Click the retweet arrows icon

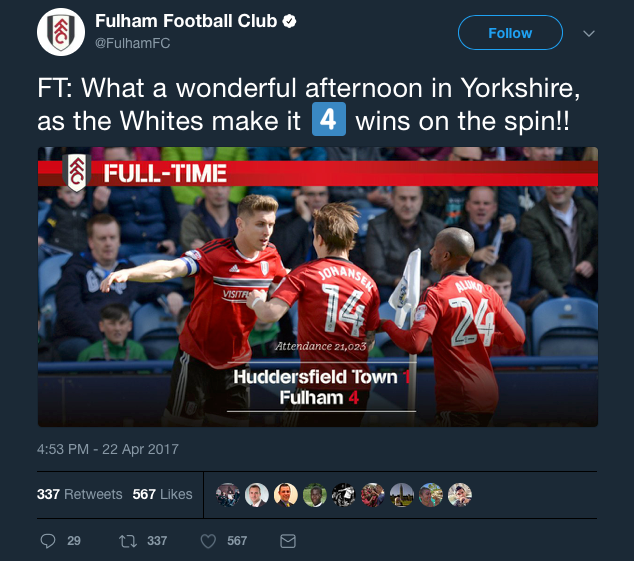[128, 541]
